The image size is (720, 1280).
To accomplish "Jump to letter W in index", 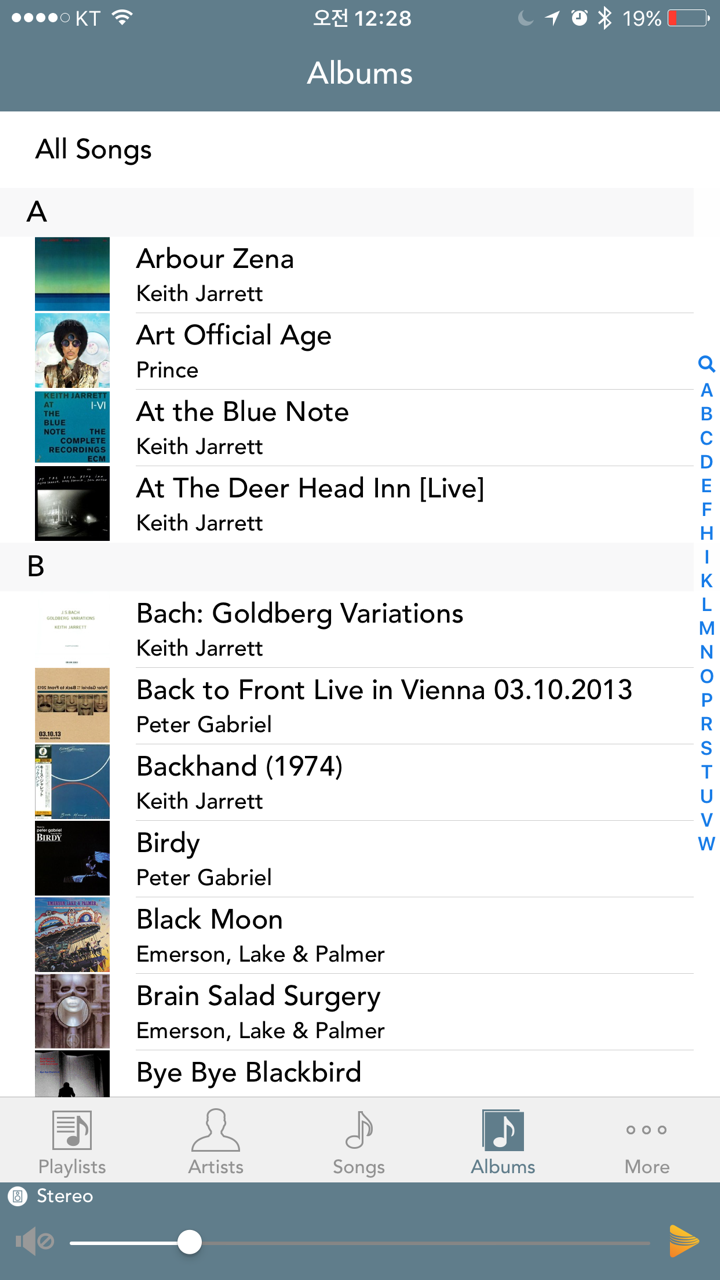I will pos(706,844).
